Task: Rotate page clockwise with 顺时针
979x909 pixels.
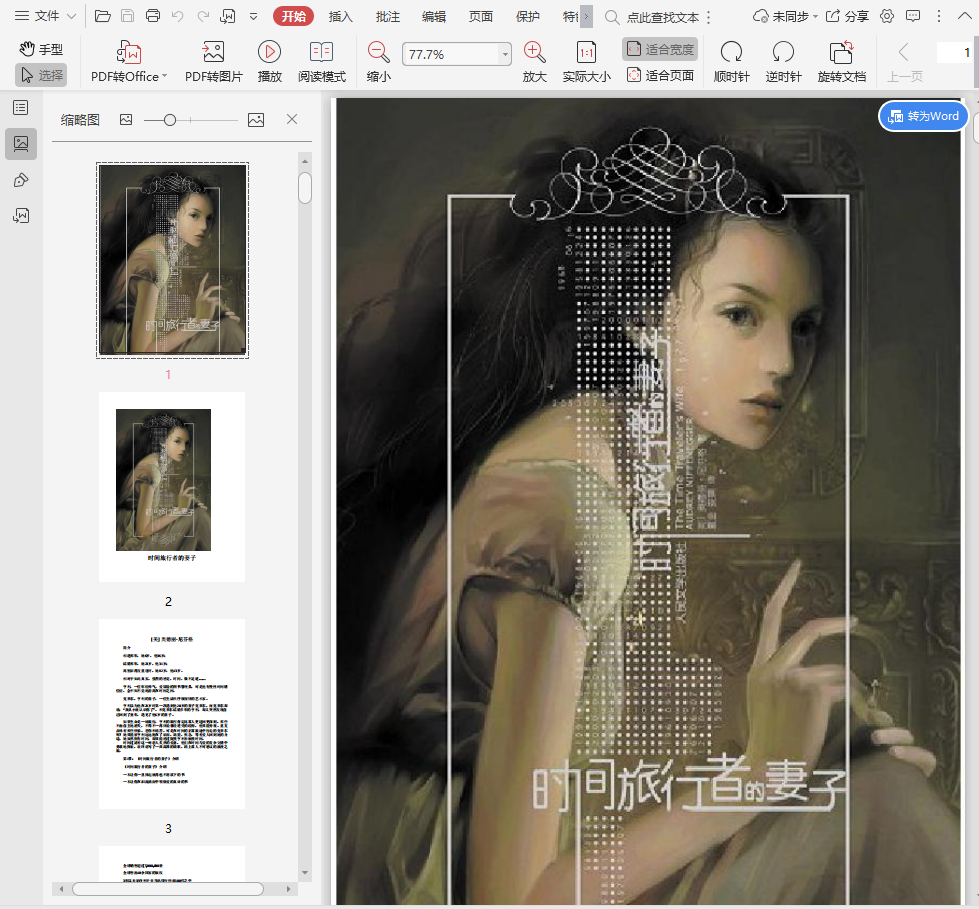Action: point(731,53)
